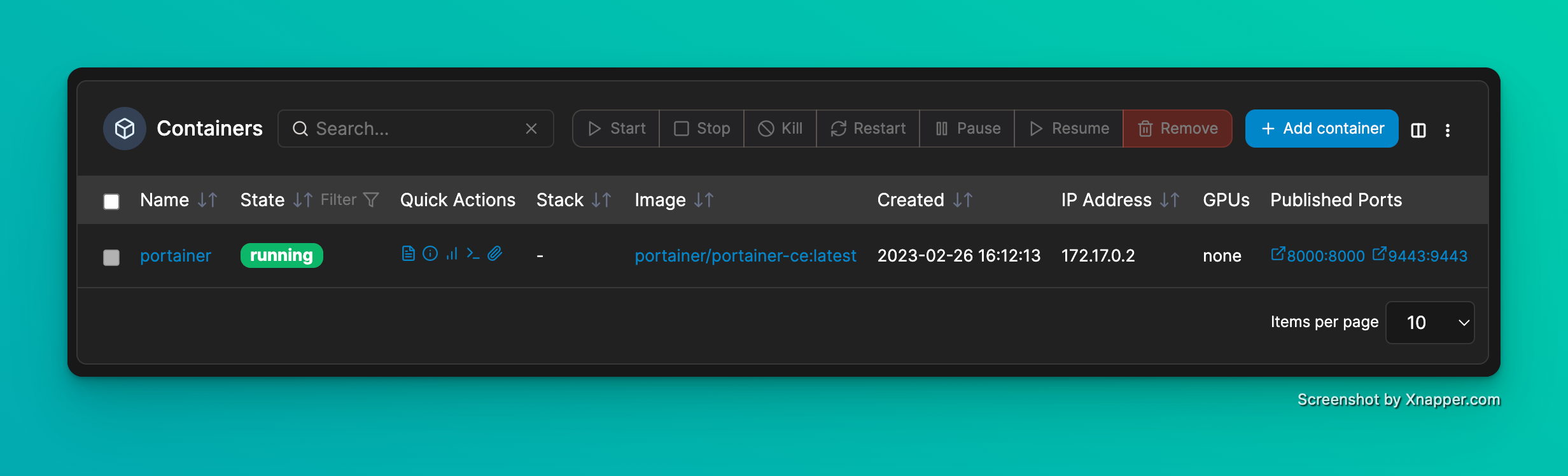Viewport: 1568px width, 476px height.
Task: Click the GPUs column header
Action: tap(1226, 200)
